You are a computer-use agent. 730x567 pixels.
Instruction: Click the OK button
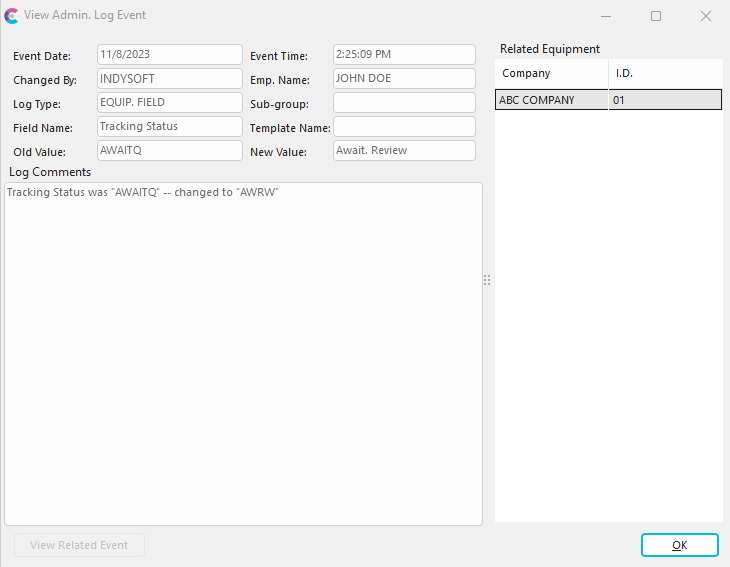point(679,545)
